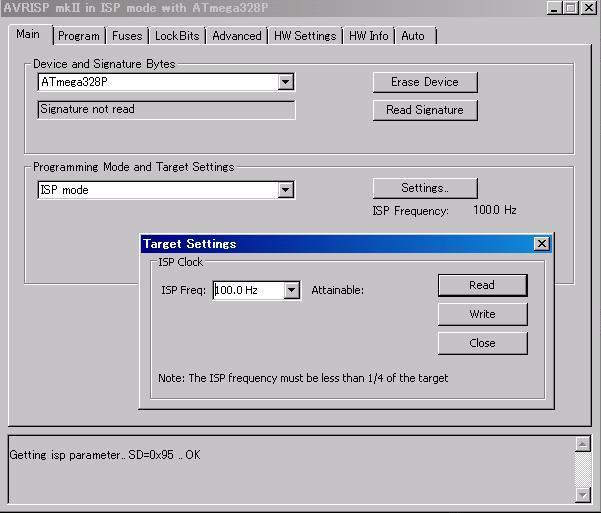This screenshot has width=601, height=513.
Task: Select the Main tab
Action: [x=29, y=35]
